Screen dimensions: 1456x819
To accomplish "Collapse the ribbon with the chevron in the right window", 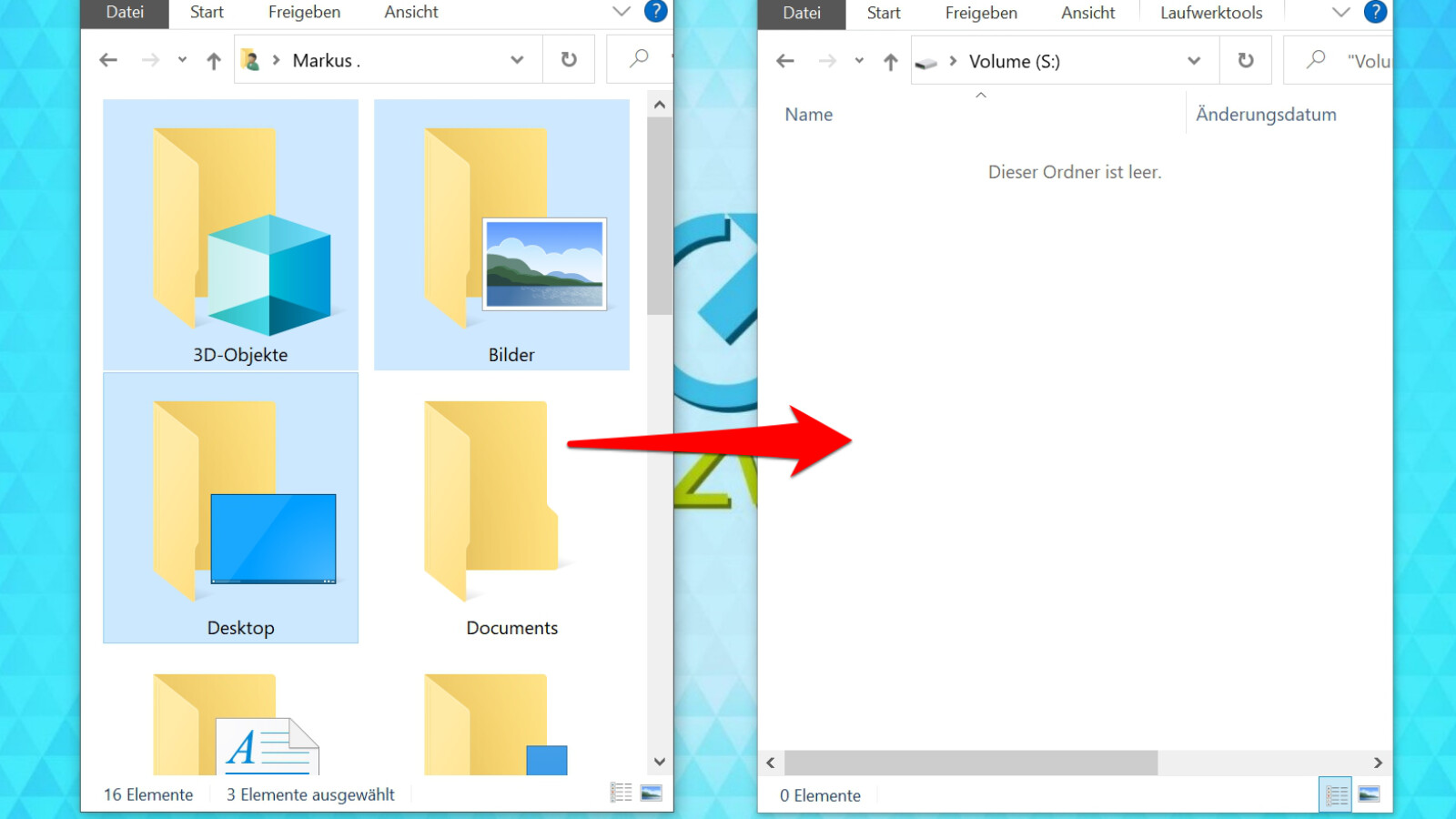I will pos(1341,12).
